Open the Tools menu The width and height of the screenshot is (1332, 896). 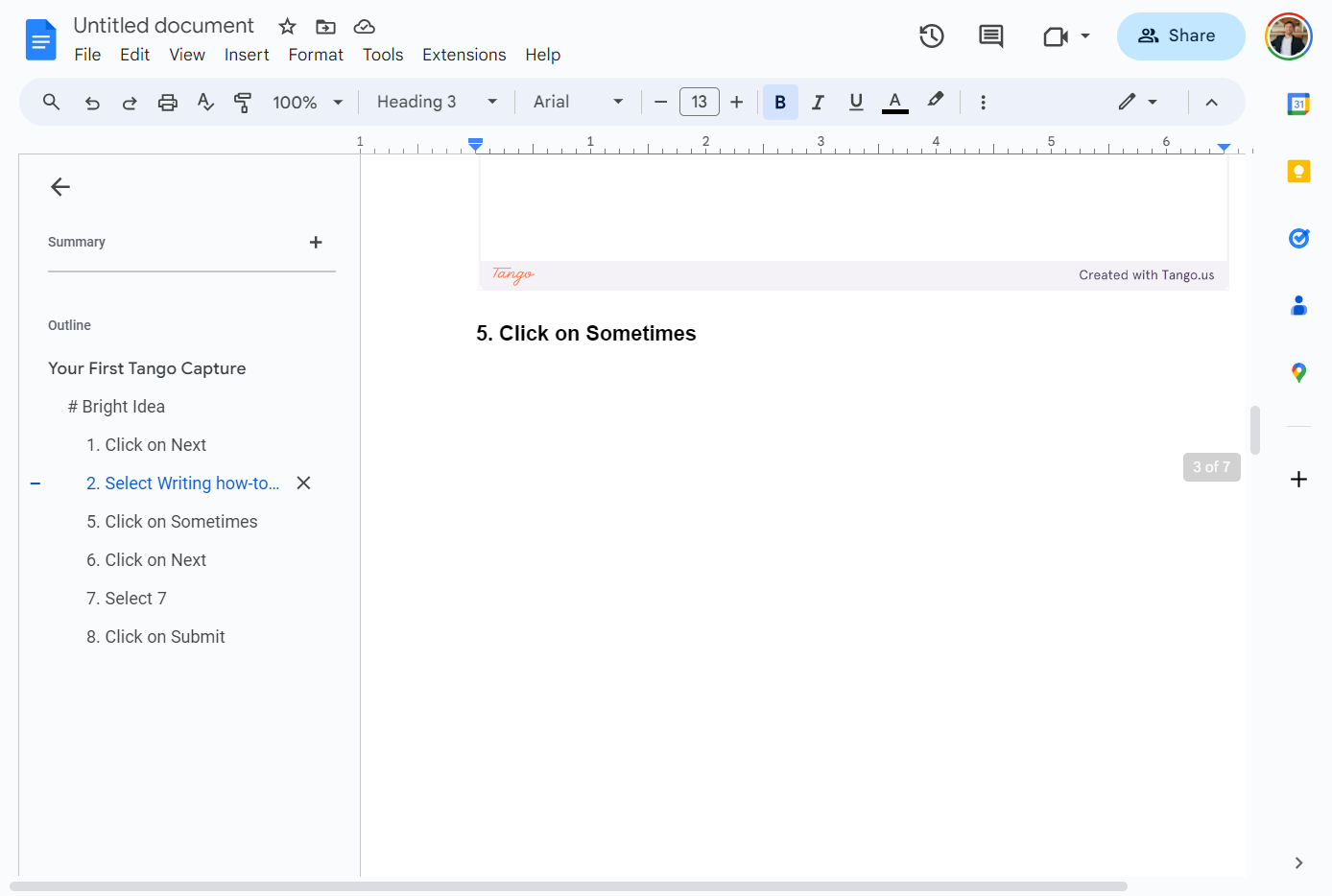click(383, 55)
